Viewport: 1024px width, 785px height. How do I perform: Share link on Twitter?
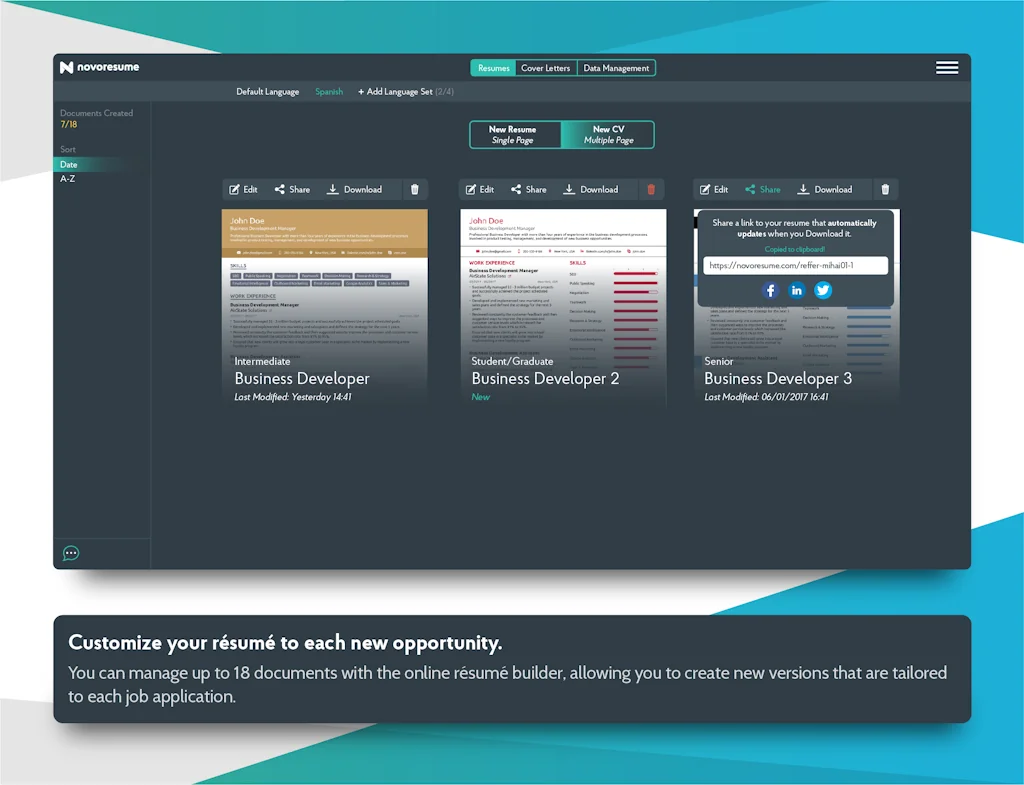(823, 291)
